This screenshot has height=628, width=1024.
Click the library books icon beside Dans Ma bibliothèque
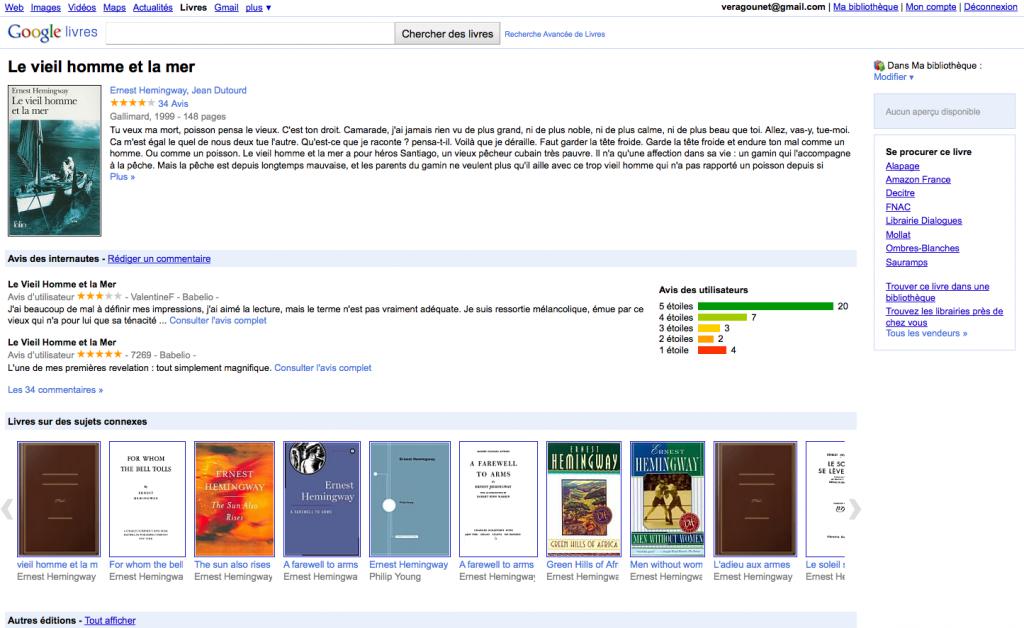pos(879,65)
